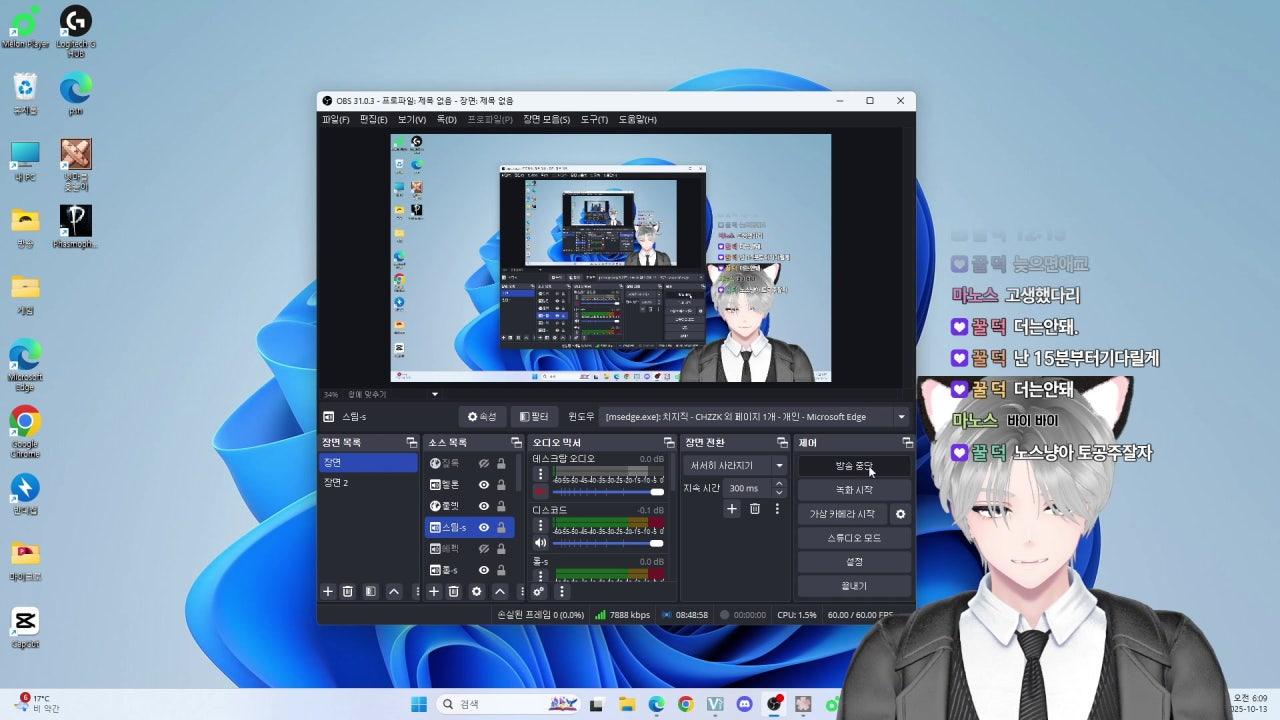Open virtual camera settings gear
The width and height of the screenshot is (1280, 720).
(x=900, y=514)
